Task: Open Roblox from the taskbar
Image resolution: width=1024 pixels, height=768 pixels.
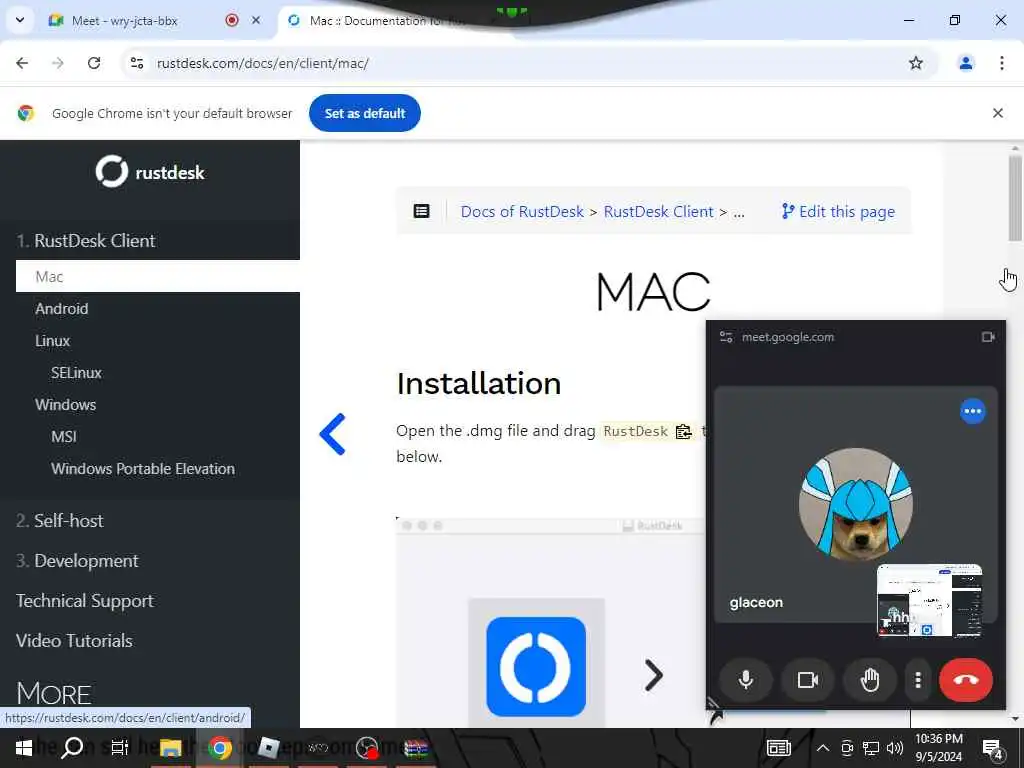Action: click(268, 748)
